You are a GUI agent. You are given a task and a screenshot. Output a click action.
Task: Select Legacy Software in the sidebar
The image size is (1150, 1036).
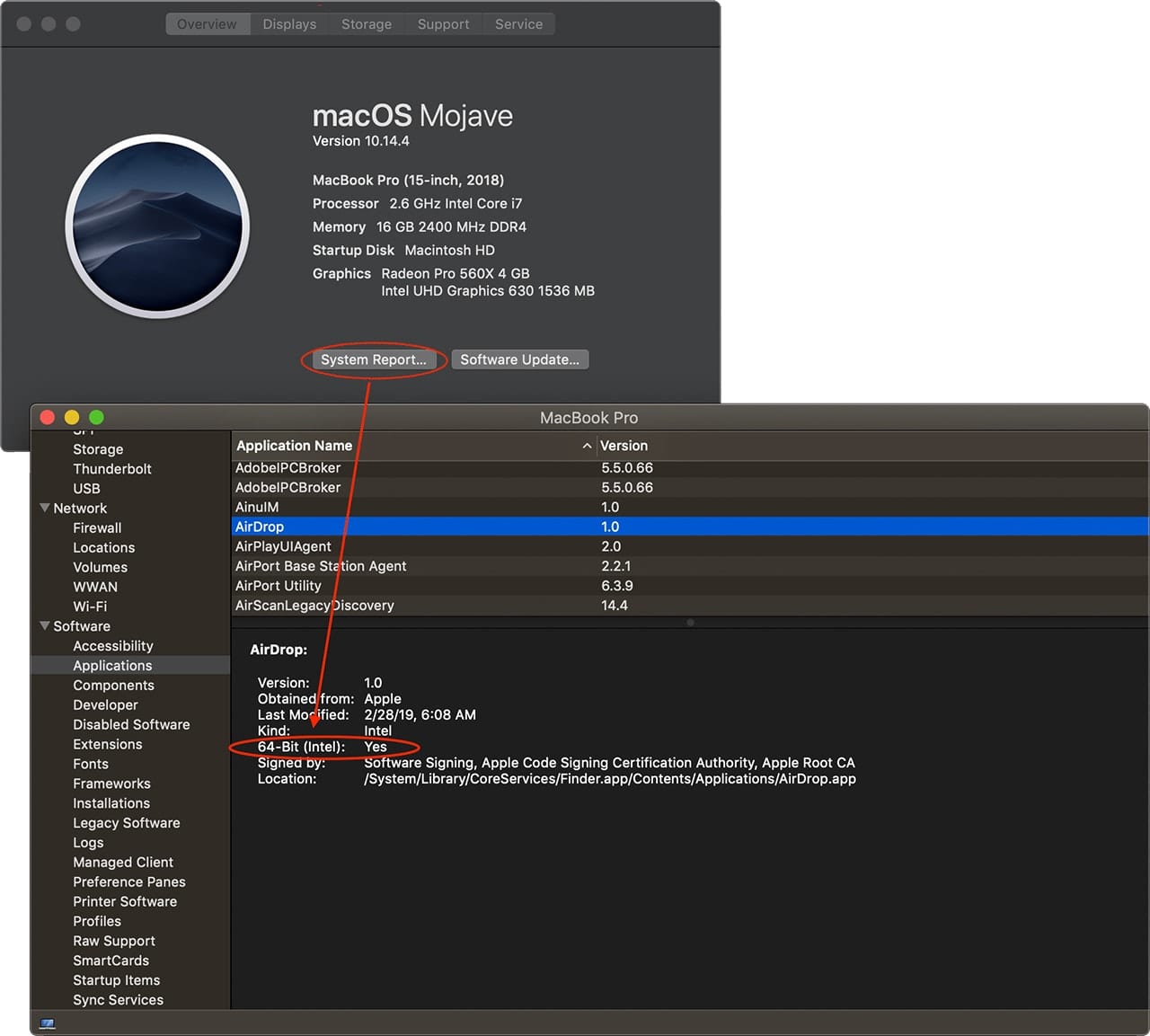127,823
